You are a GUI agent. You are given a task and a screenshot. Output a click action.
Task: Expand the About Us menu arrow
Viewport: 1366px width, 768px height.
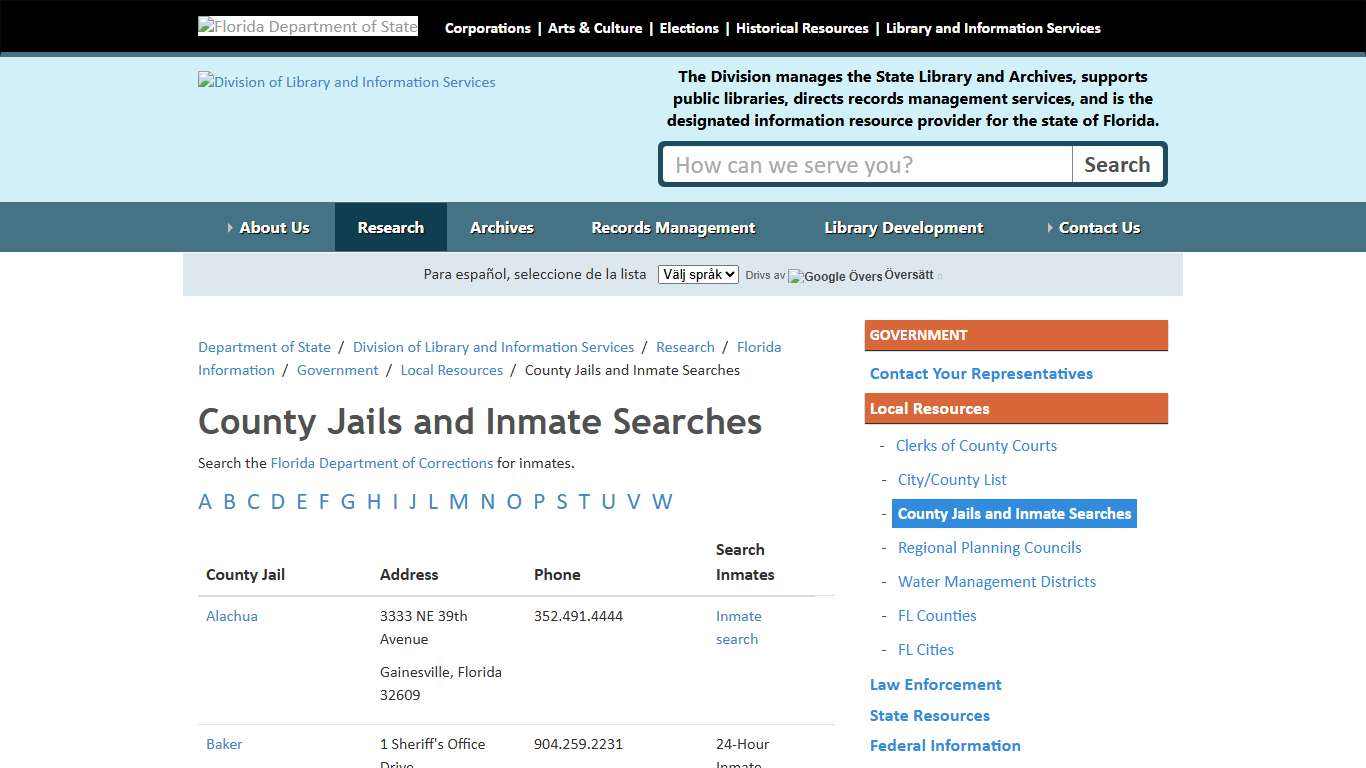pos(230,227)
